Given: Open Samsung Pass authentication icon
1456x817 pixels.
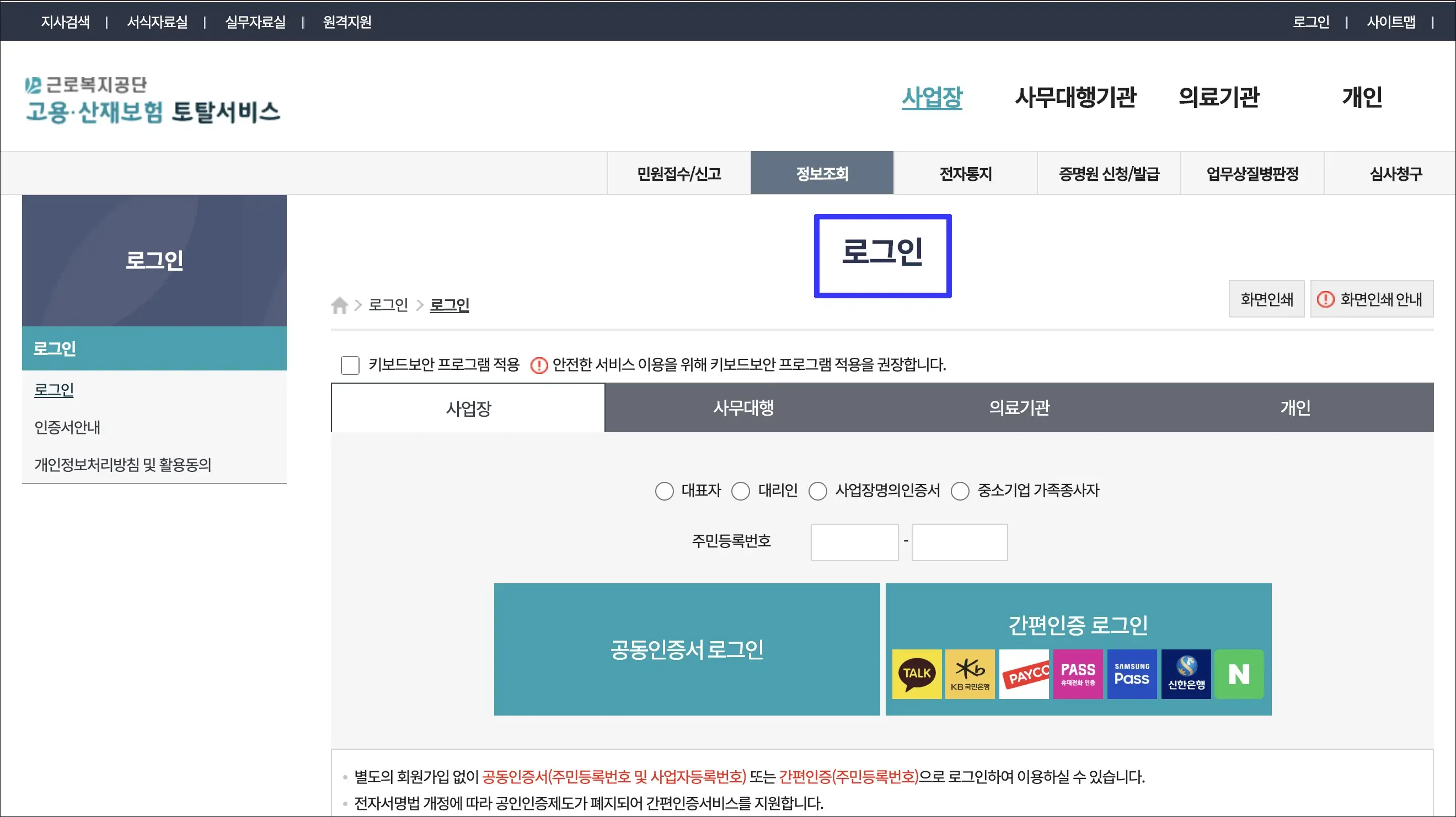Looking at the screenshot, I should tap(1132, 674).
